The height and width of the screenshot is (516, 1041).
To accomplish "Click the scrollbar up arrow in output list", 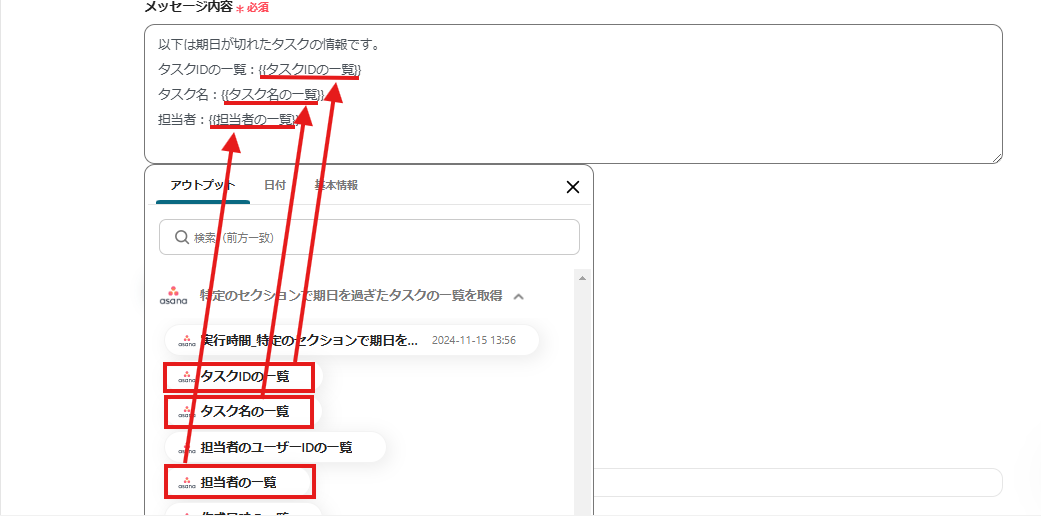I will (x=582, y=278).
